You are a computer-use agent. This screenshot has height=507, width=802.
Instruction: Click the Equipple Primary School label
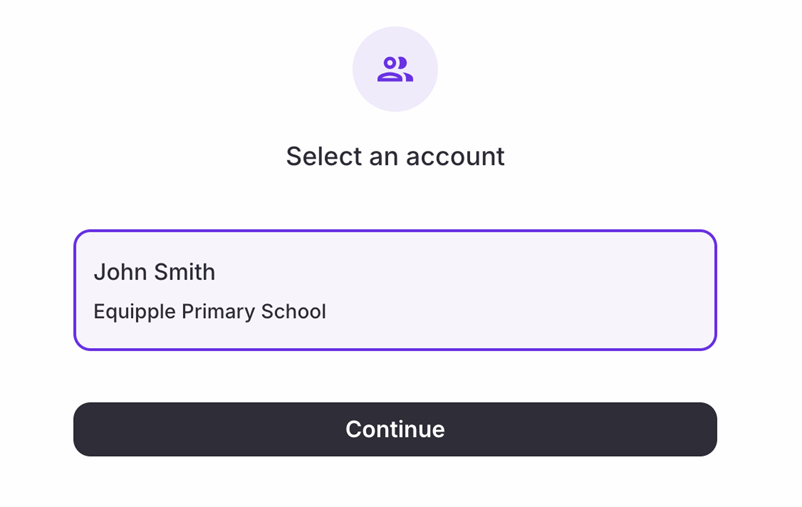(x=209, y=312)
